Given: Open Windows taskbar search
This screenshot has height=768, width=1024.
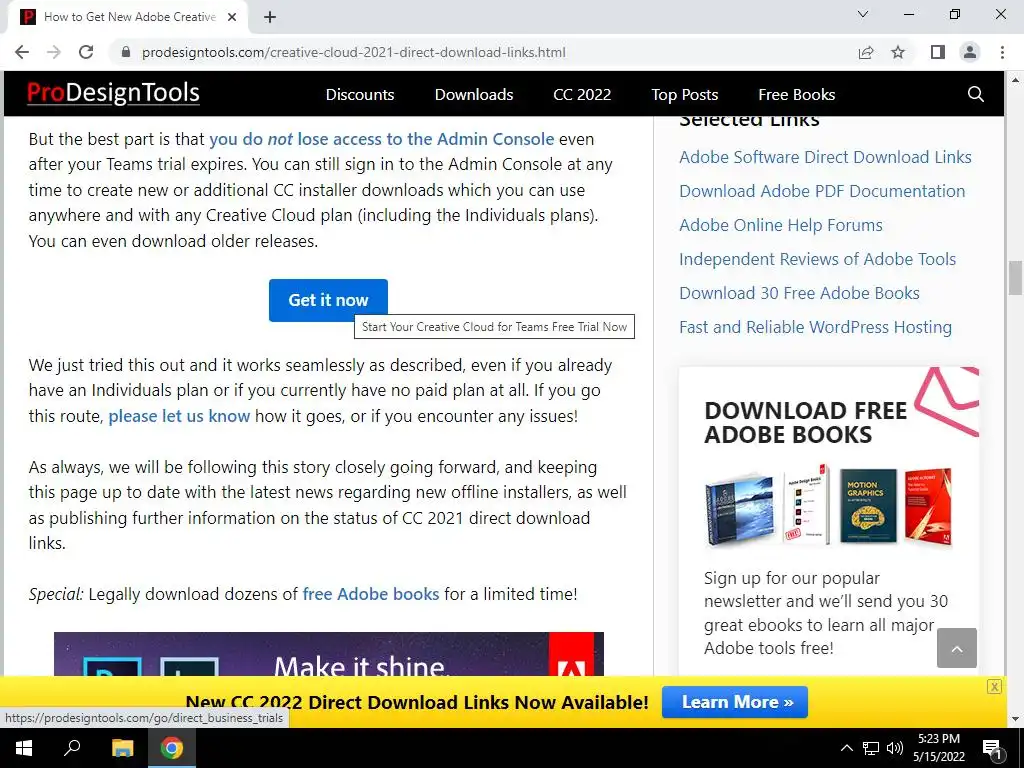Looking at the screenshot, I should 72,748.
